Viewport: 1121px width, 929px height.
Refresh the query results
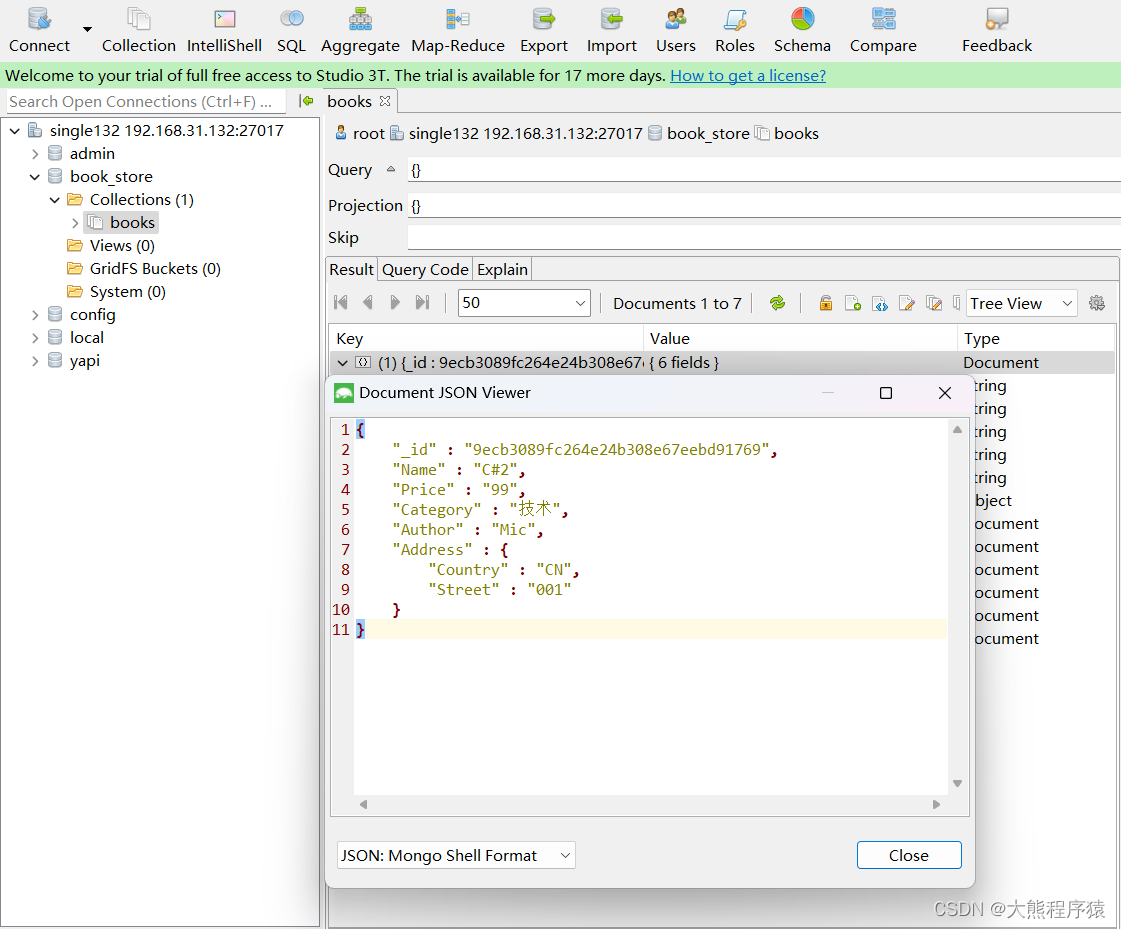pos(778,303)
